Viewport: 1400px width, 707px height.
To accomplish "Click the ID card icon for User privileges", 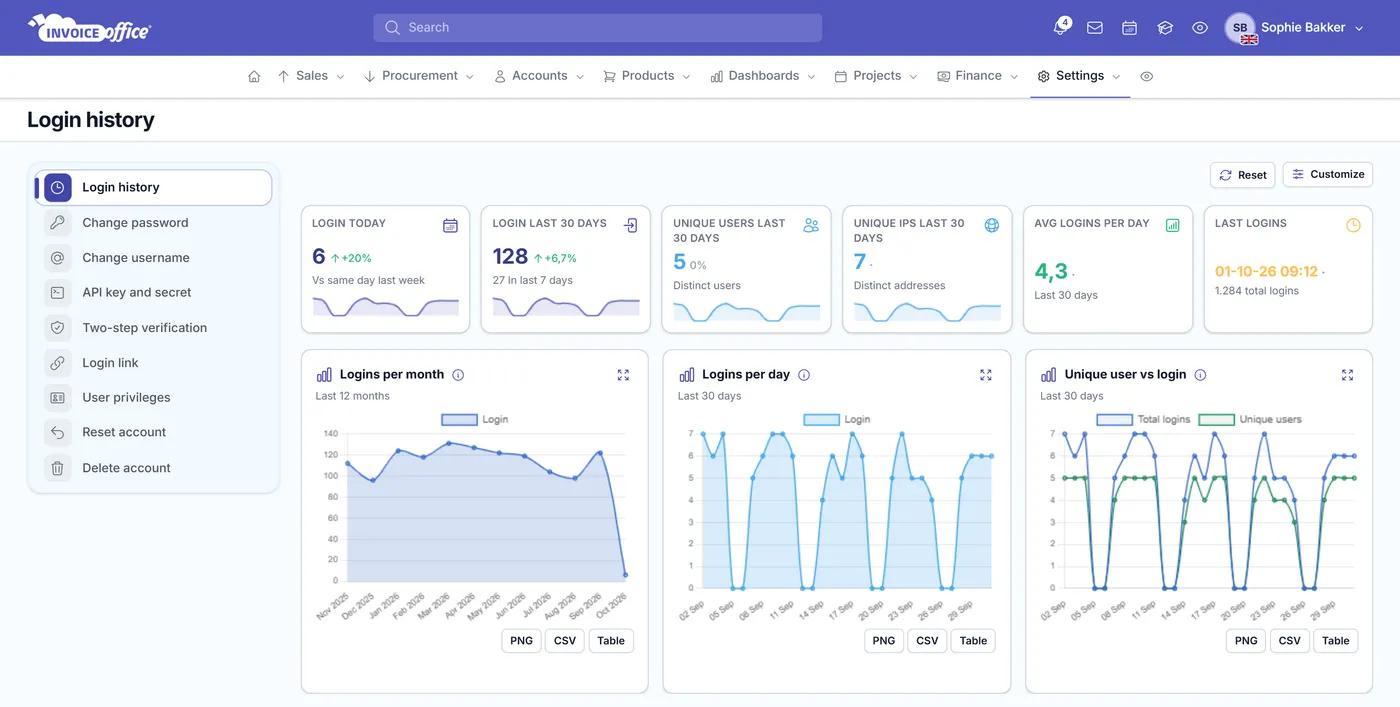I will coord(58,398).
